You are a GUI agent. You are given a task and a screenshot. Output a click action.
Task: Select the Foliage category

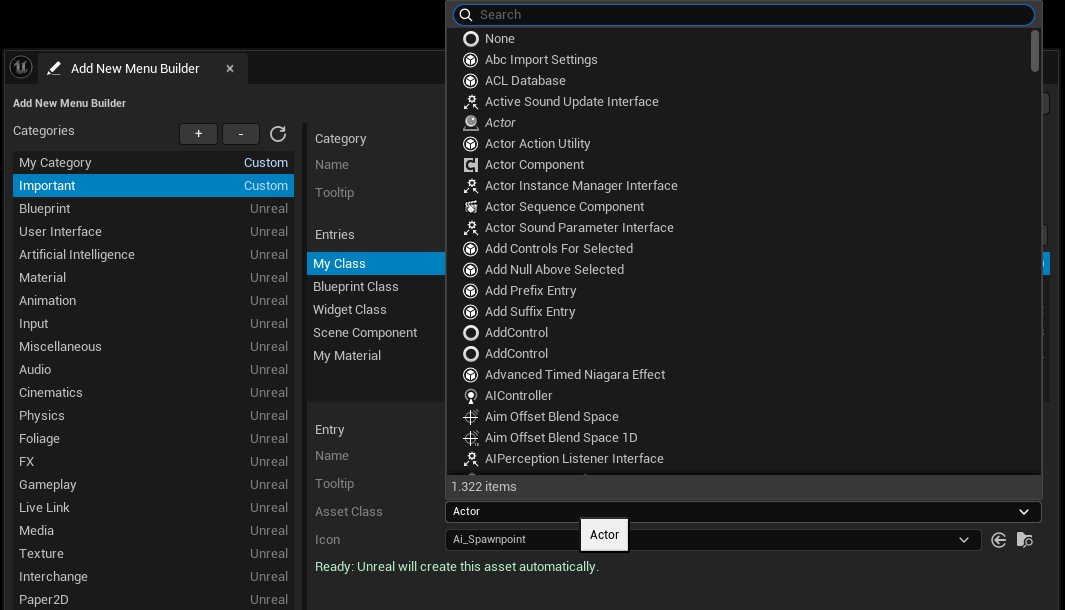click(x=154, y=439)
